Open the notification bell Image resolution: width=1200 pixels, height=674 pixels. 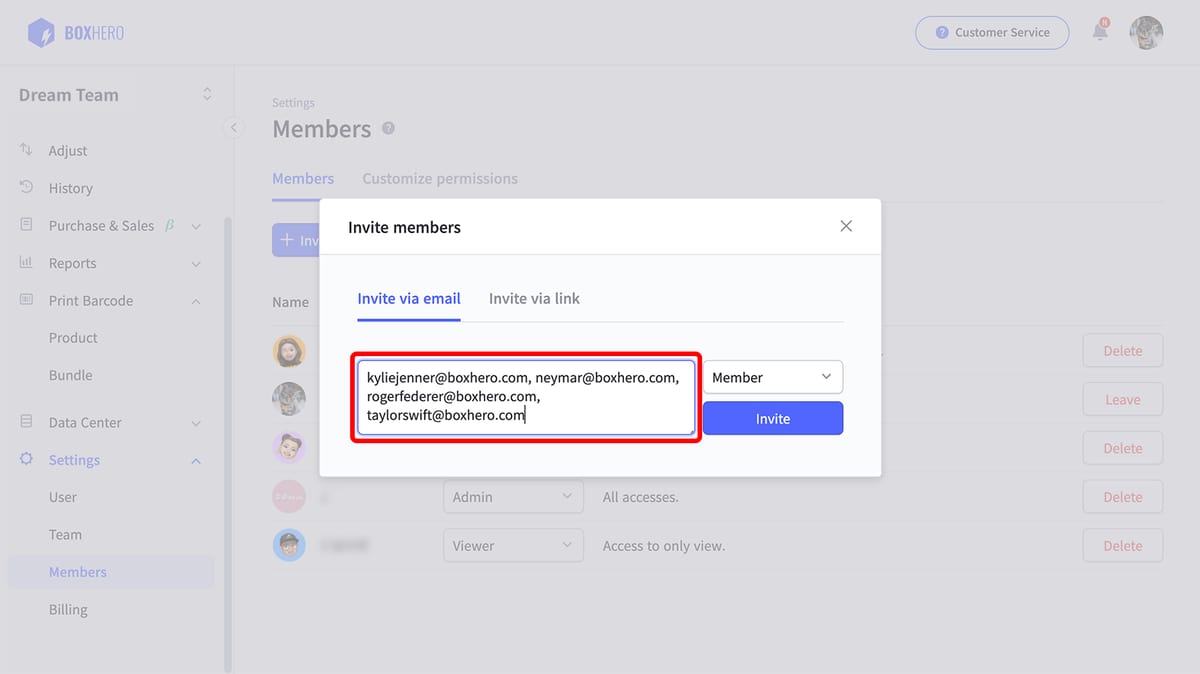(1100, 32)
